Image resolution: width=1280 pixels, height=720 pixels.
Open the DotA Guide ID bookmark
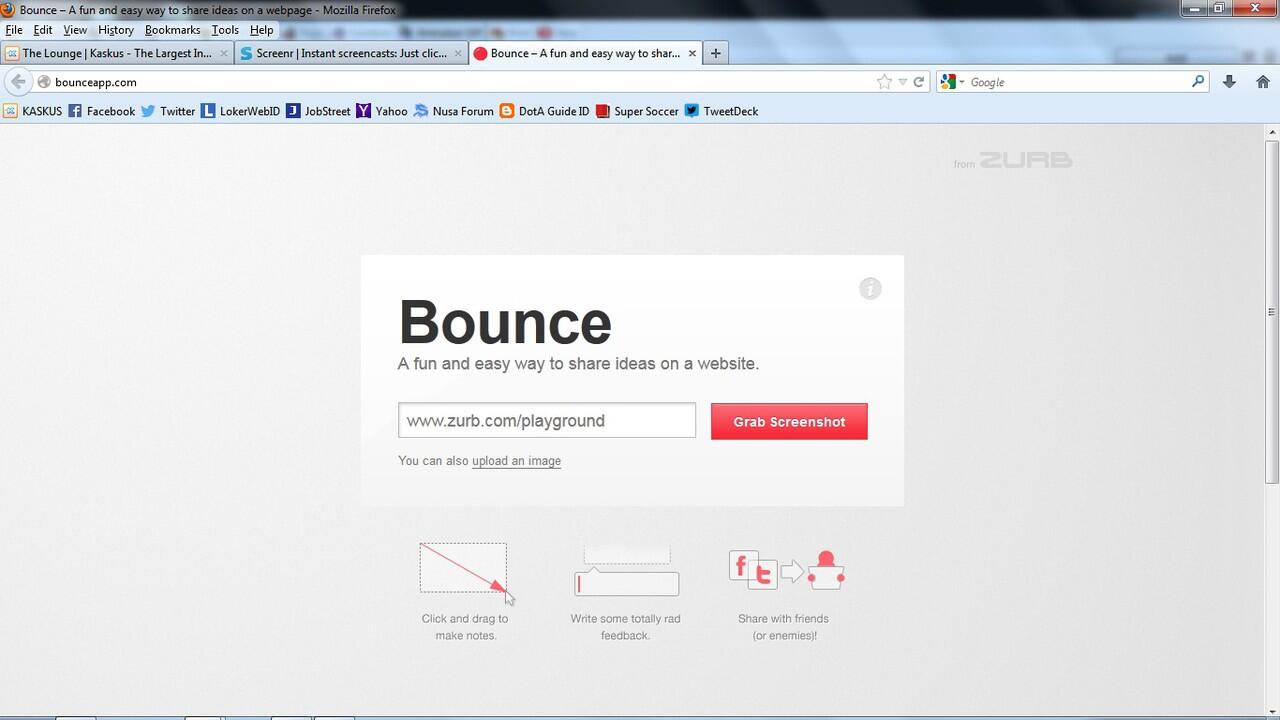pyautogui.click(x=545, y=111)
